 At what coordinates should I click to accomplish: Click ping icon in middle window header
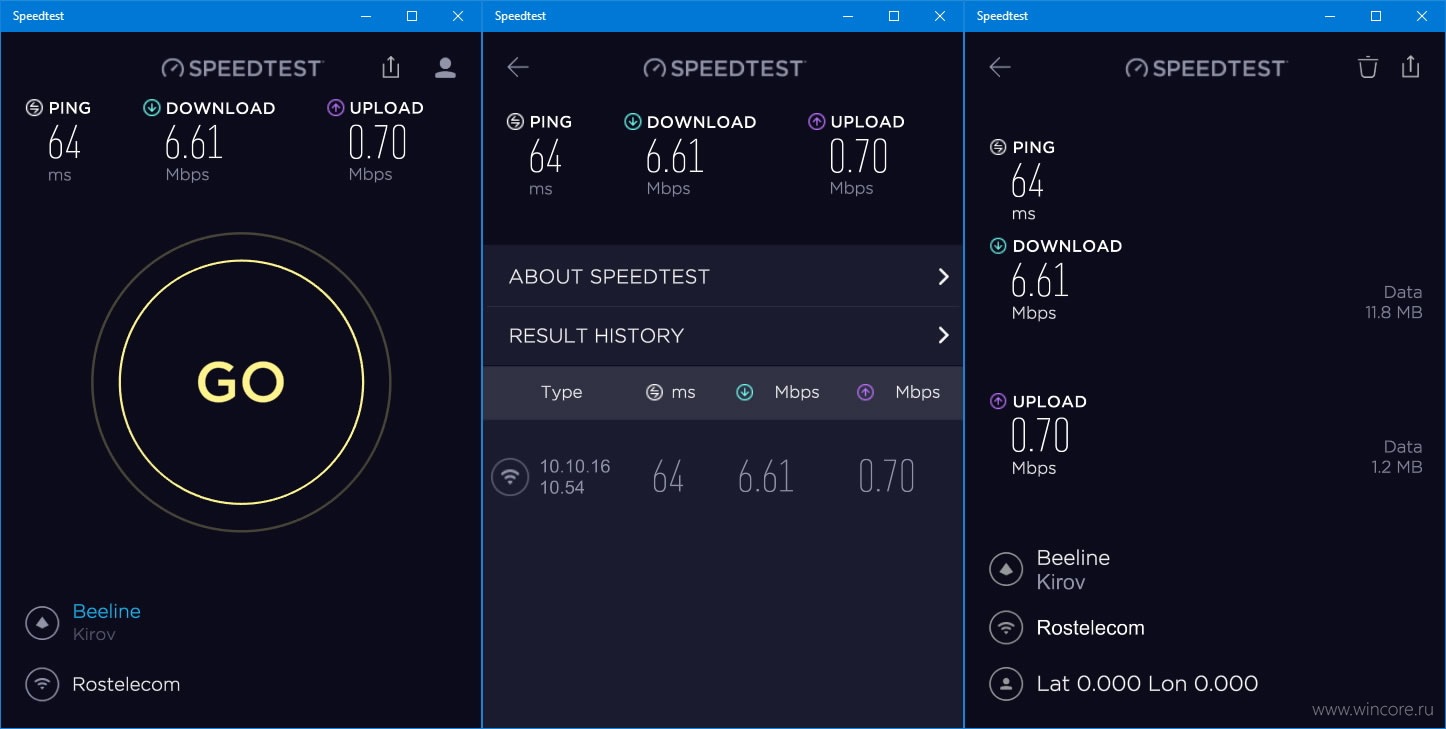pyautogui.click(x=515, y=122)
